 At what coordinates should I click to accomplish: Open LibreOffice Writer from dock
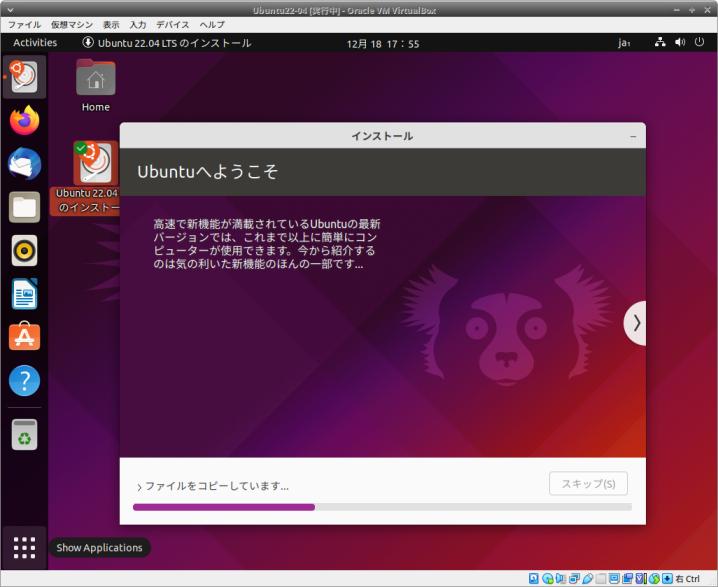24,294
